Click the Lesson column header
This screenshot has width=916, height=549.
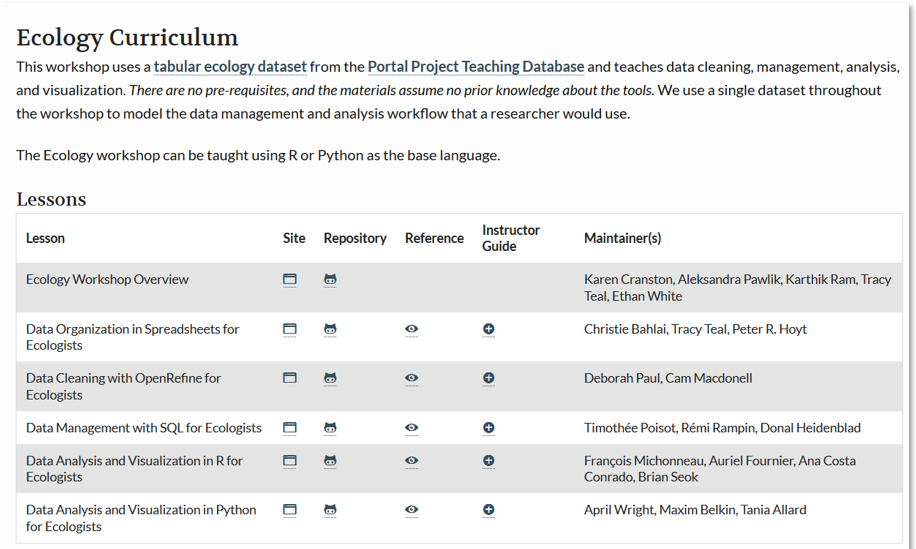(x=45, y=238)
